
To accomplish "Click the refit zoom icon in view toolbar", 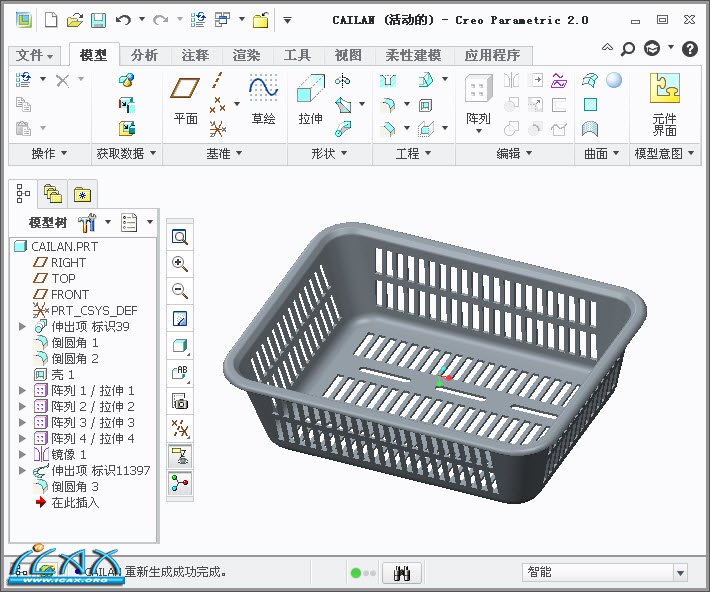I will 180,237.
